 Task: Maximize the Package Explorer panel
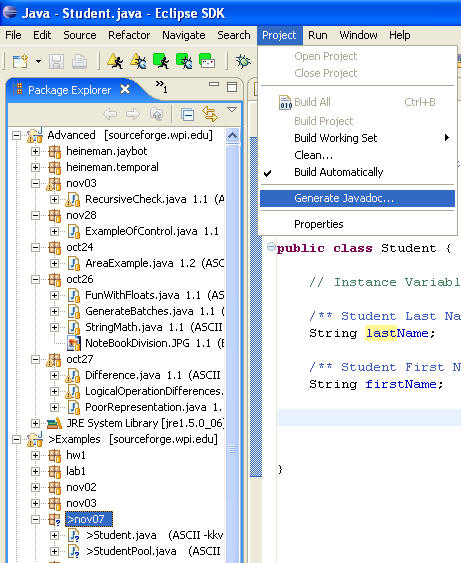coord(232,87)
